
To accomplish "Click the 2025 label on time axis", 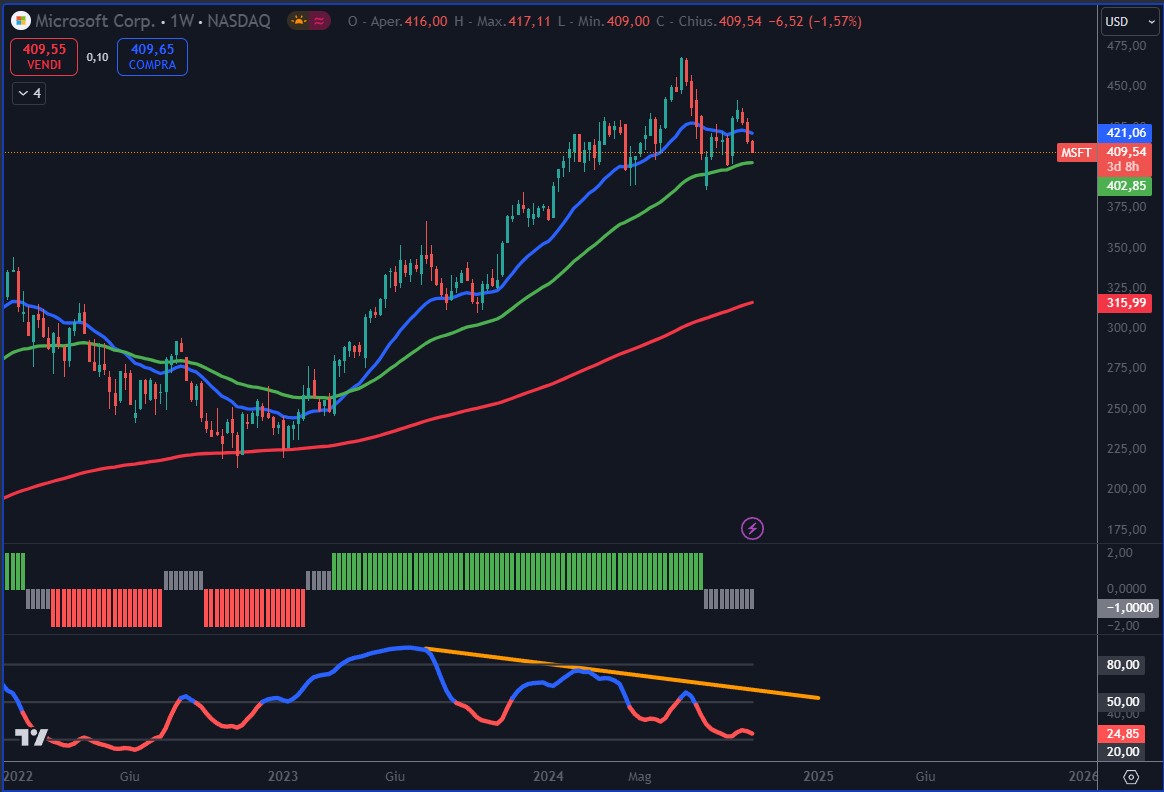I will click(818, 776).
